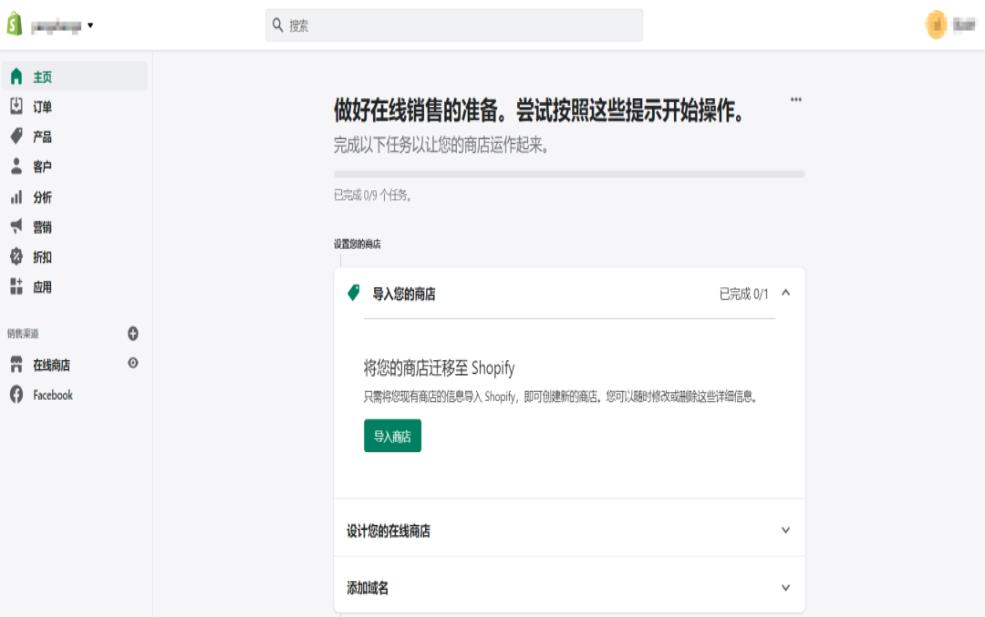
Task: Click the megaphone icon beside 营销
Action: (16, 226)
